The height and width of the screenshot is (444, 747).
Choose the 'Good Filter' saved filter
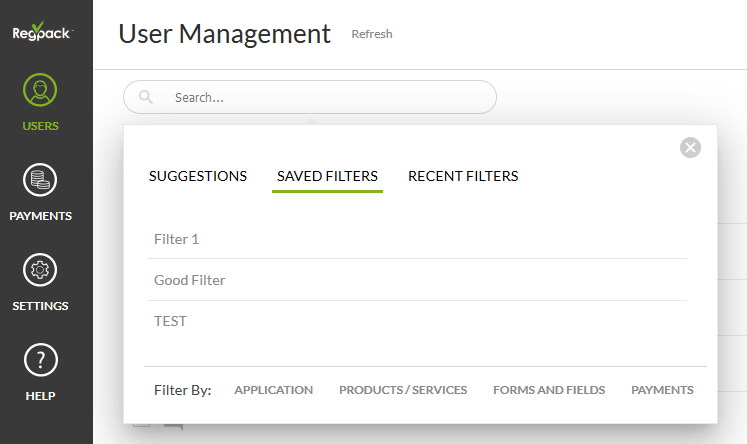(190, 280)
